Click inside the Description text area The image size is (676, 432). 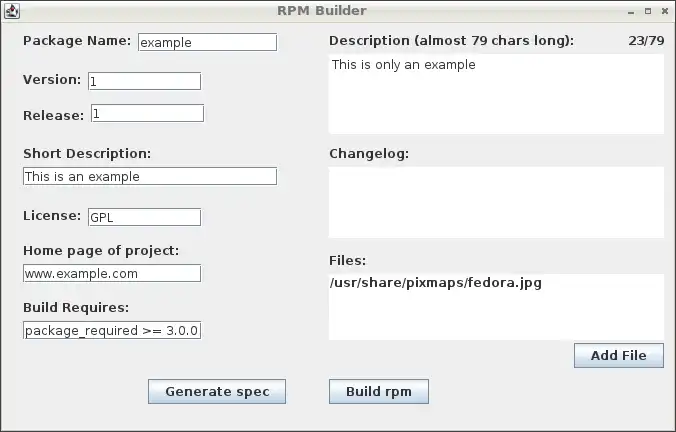click(496, 94)
